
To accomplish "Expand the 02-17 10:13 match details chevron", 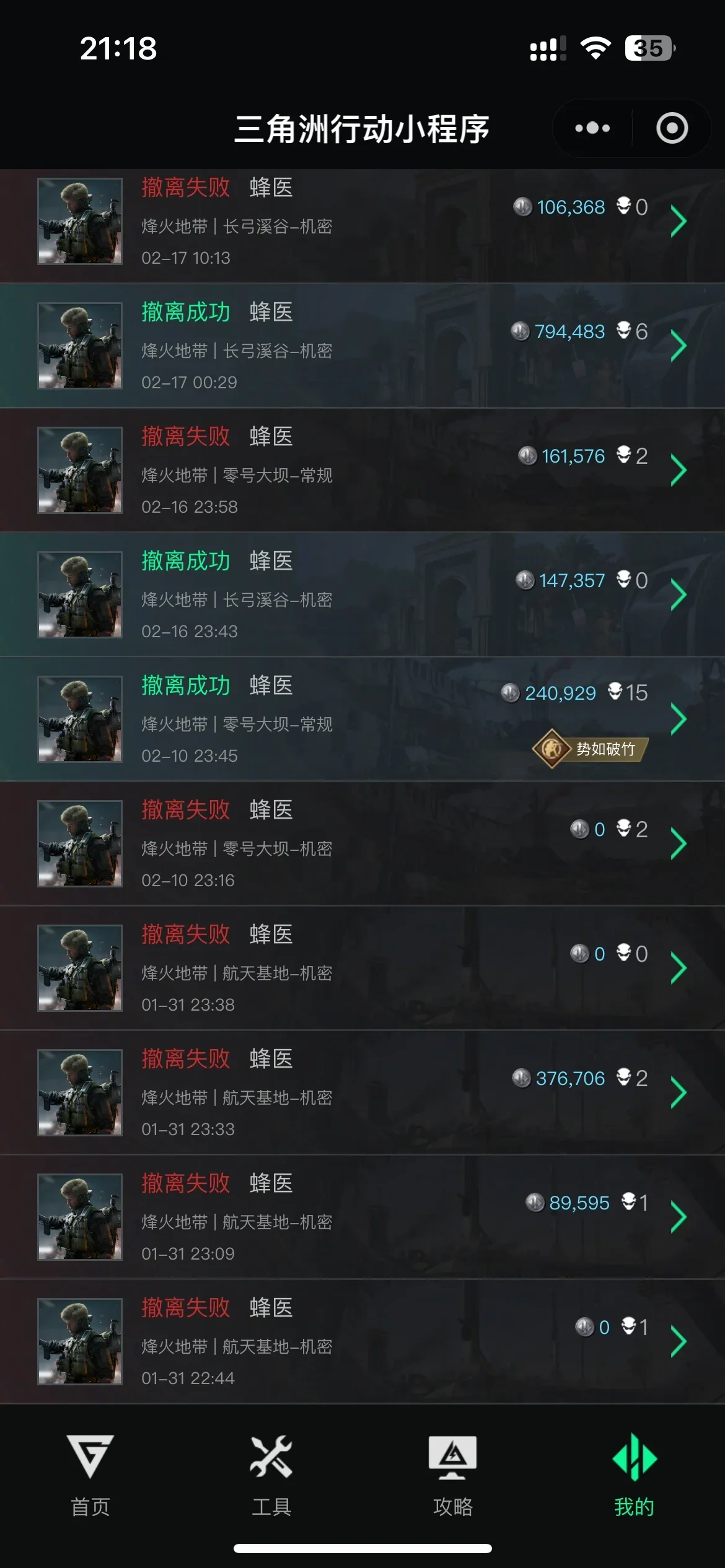I will 679,222.
